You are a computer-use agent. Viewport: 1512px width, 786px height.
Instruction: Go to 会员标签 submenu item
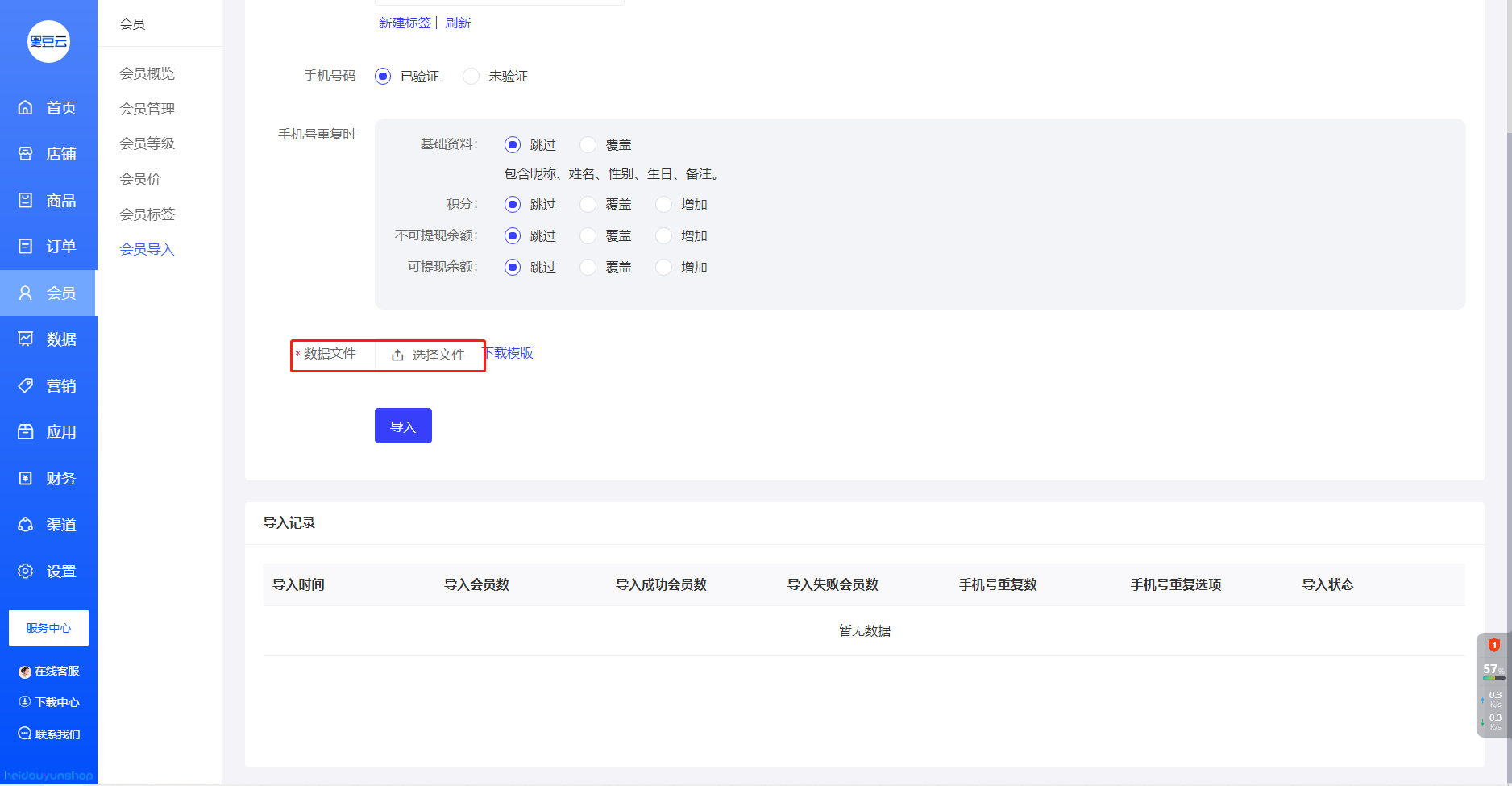[147, 214]
